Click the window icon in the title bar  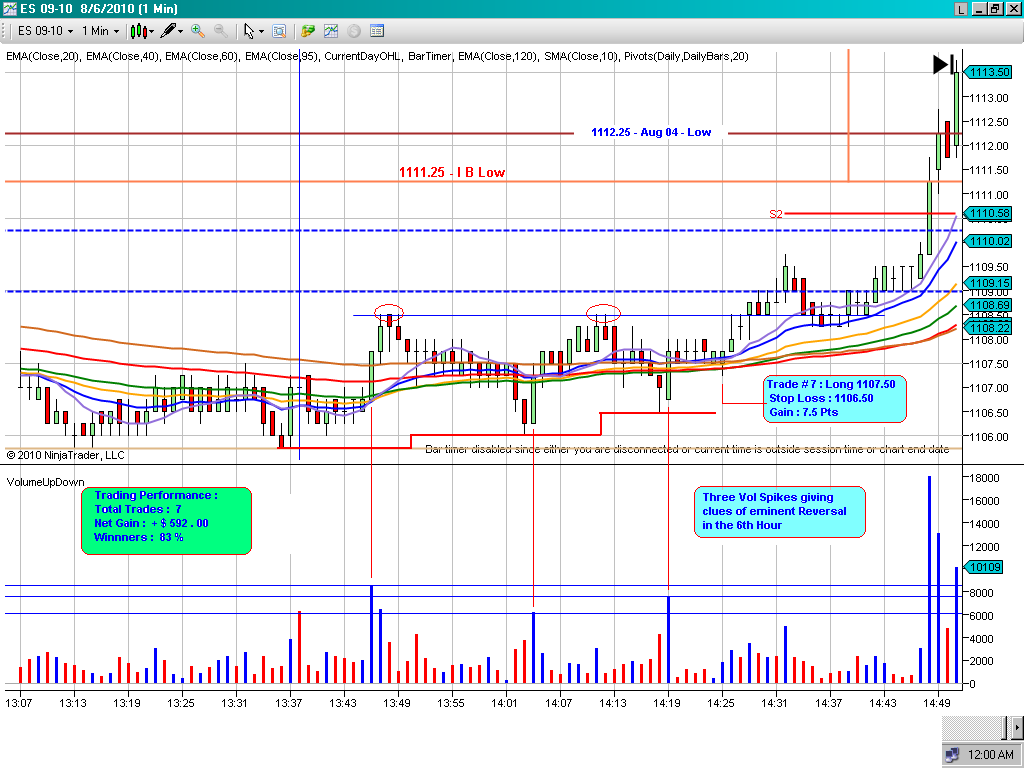[9, 8]
